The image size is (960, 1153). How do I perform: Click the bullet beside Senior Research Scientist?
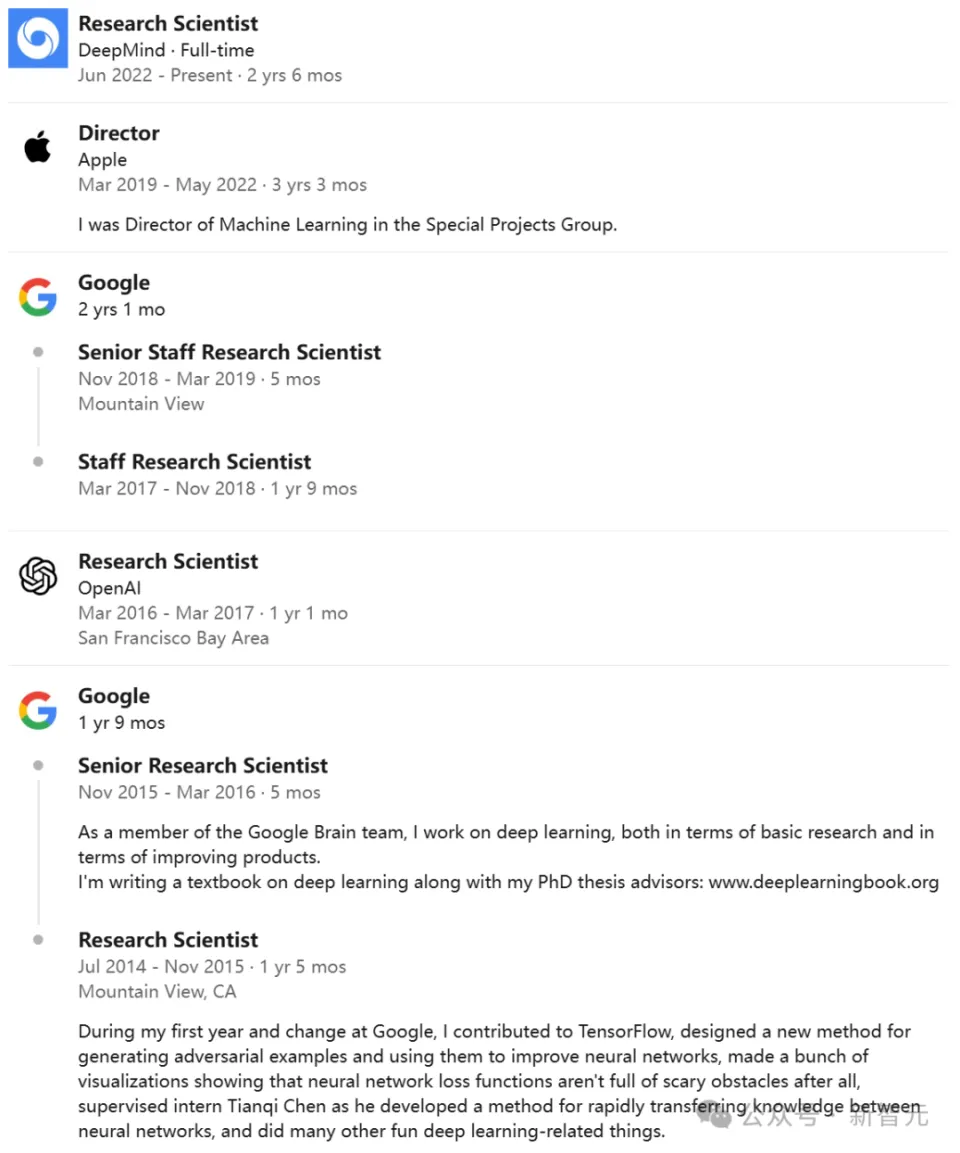tap(38, 765)
